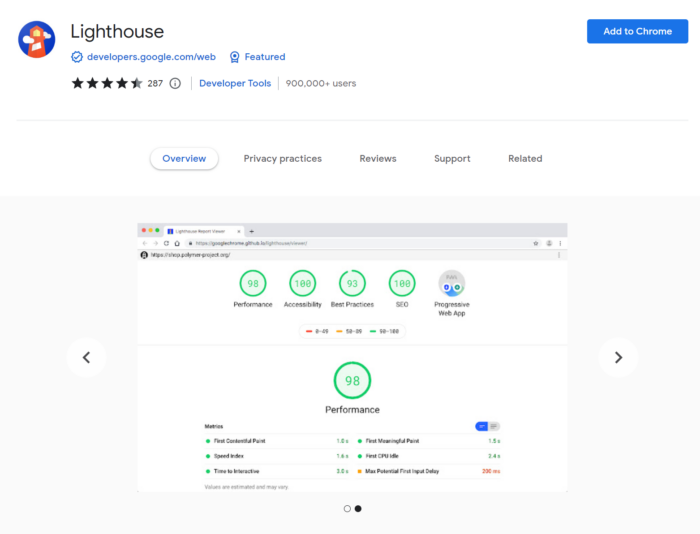Show the previous screenshot with left arrow
Viewport: 700px width, 534px height.
point(86,357)
